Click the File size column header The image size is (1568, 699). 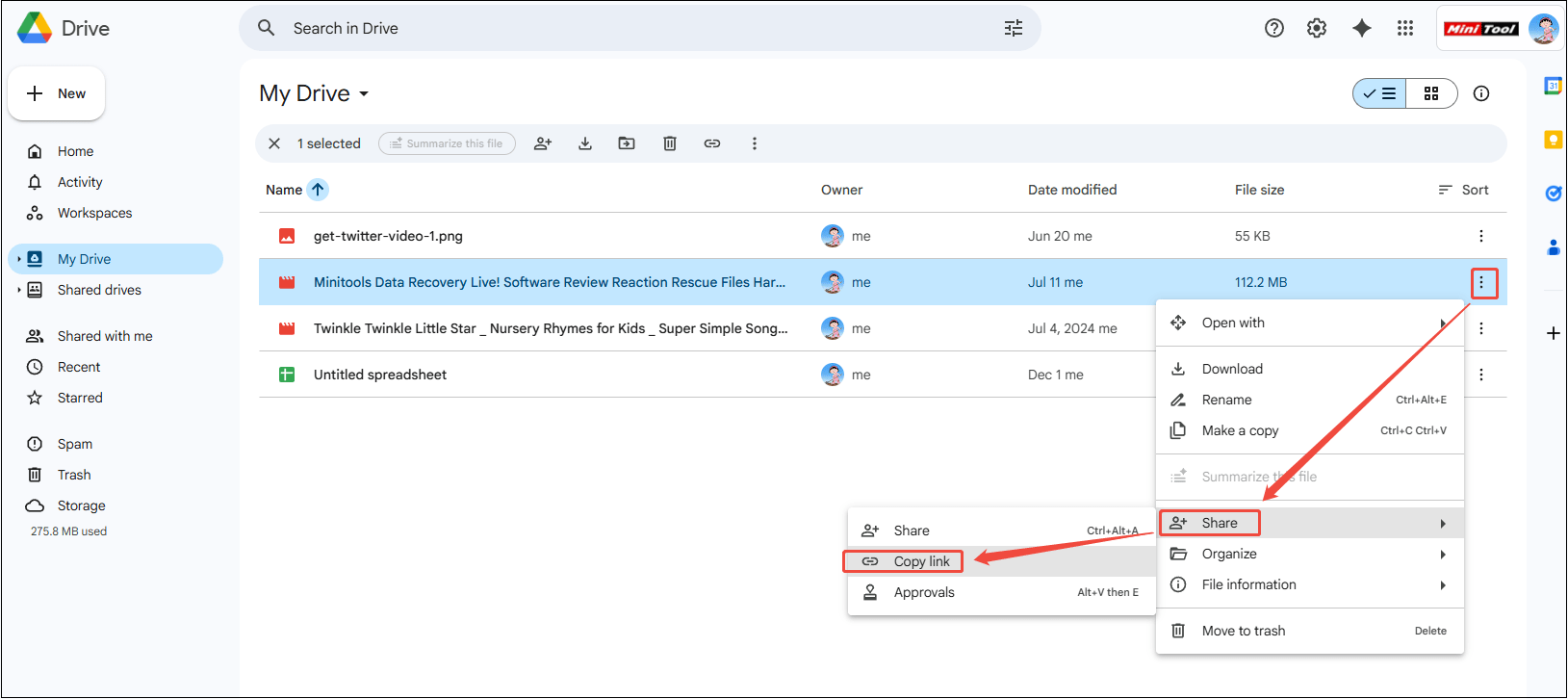point(1260,190)
